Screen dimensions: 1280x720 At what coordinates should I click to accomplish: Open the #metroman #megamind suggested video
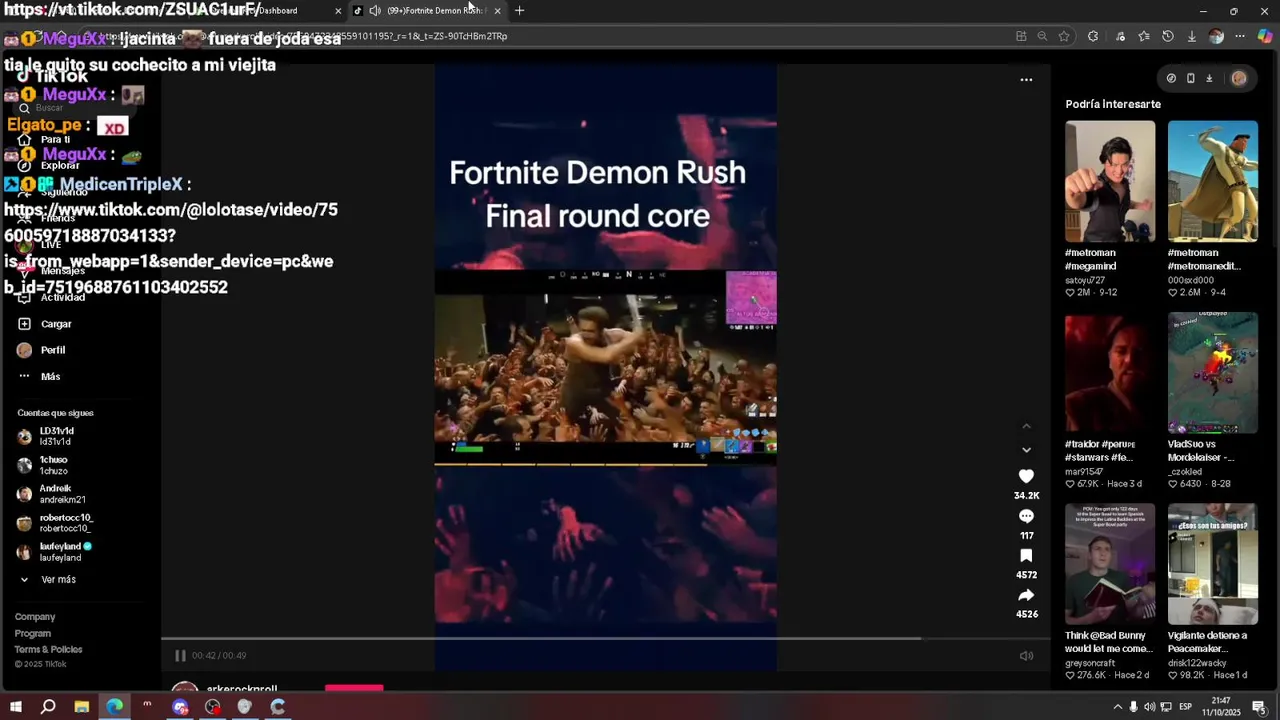tap(1110, 182)
